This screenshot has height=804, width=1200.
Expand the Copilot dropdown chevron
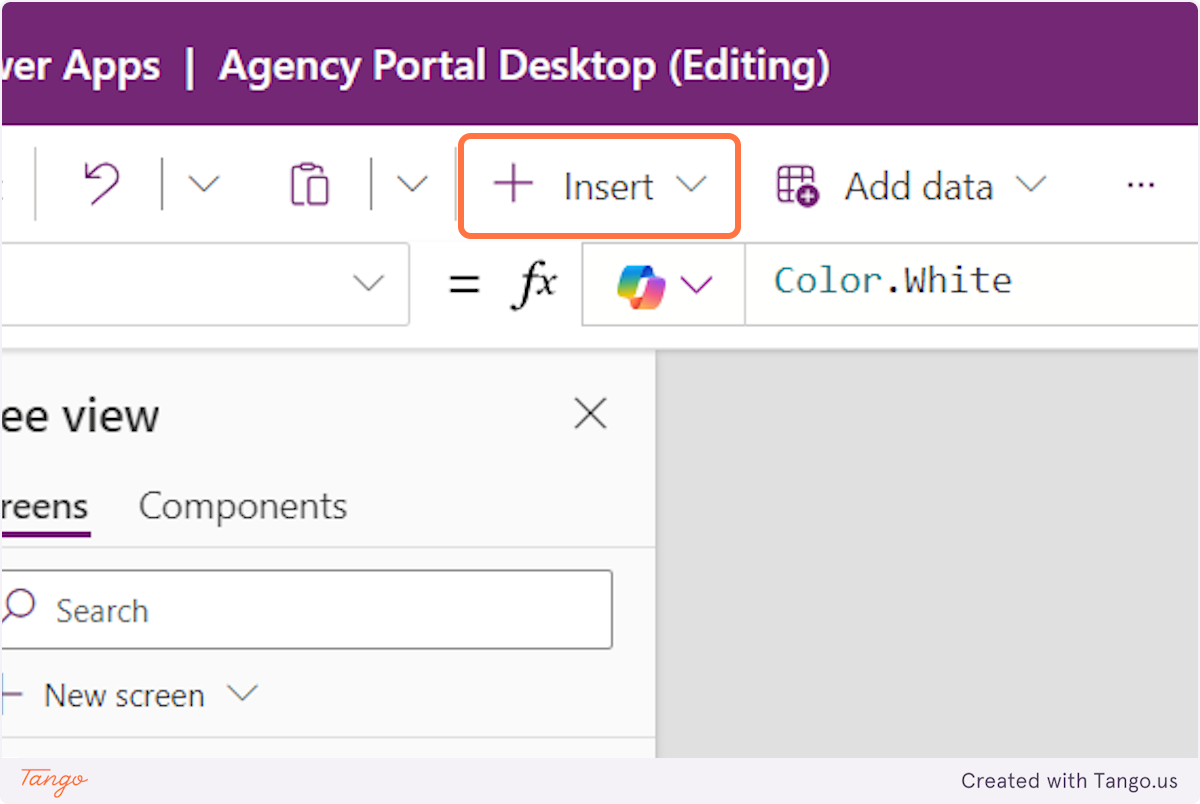(x=696, y=286)
